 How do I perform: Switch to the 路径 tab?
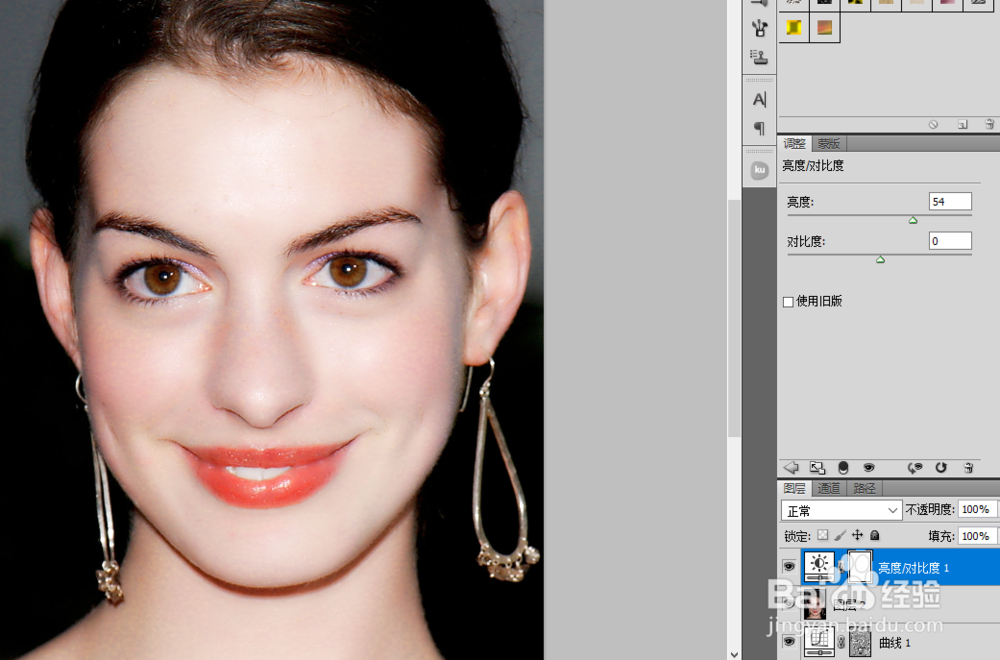tap(864, 488)
